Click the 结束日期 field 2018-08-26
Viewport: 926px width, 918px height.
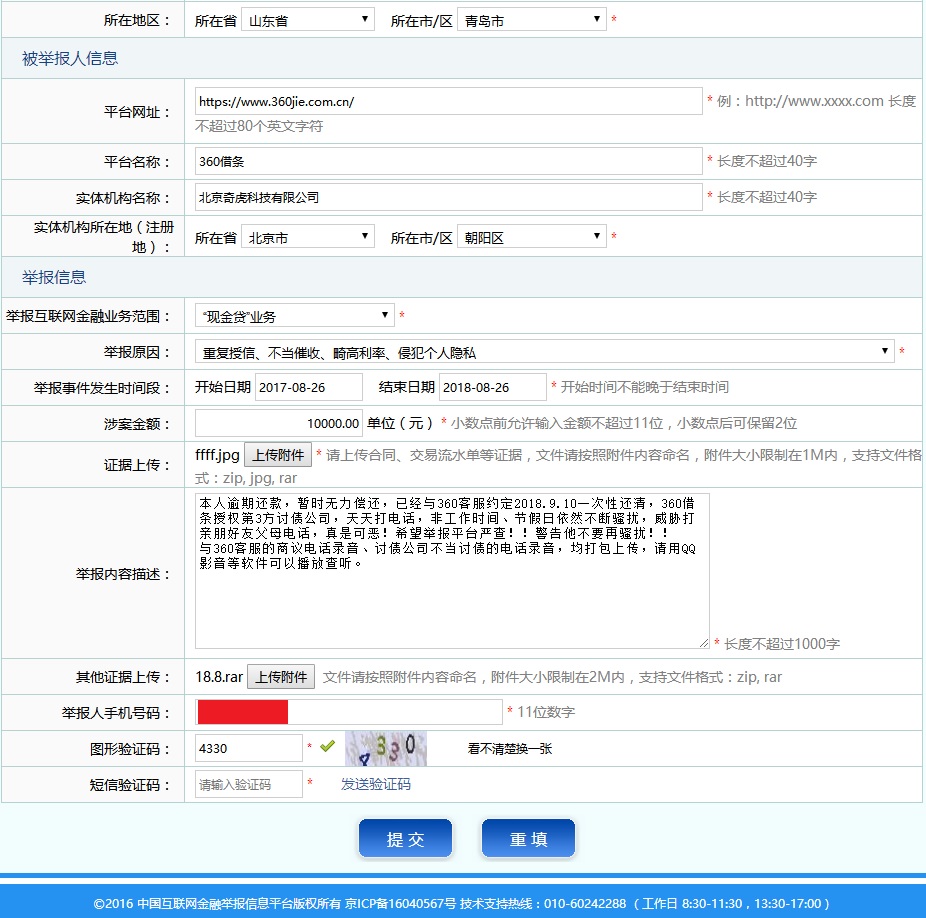coord(493,388)
